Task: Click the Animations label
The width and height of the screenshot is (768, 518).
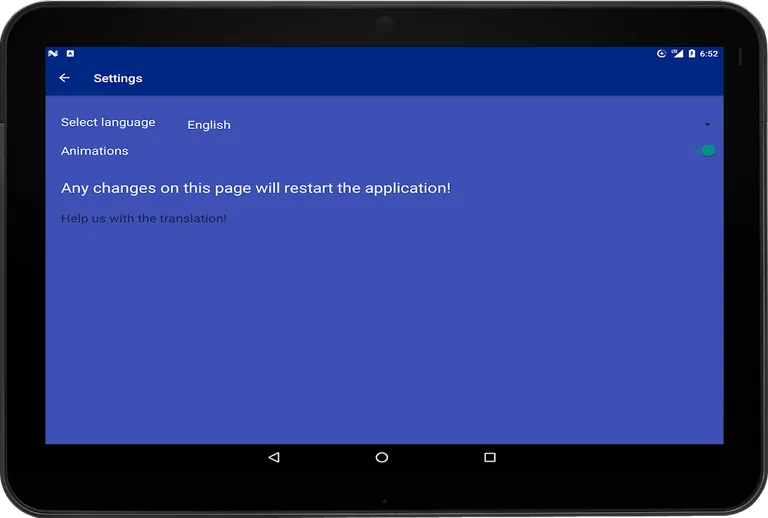Action: (x=95, y=151)
